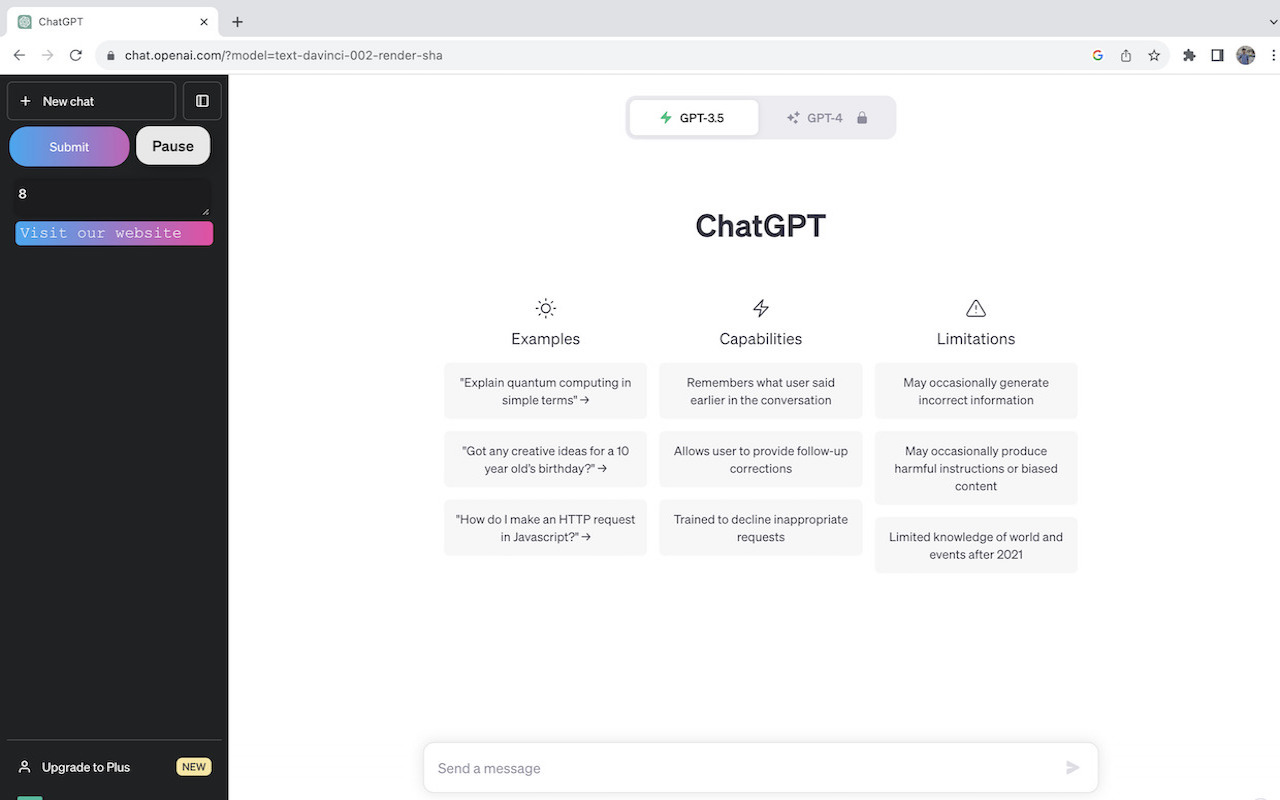Select the GPT-3.5 model
Viewport: 1280px width, 800px height.
[693, 117]
